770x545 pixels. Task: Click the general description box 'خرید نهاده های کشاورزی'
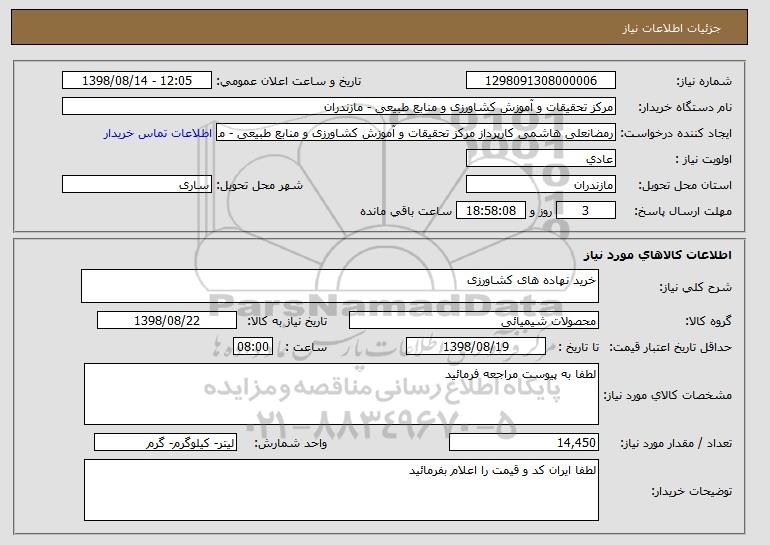pyautogui.click(x=340, y=286)
